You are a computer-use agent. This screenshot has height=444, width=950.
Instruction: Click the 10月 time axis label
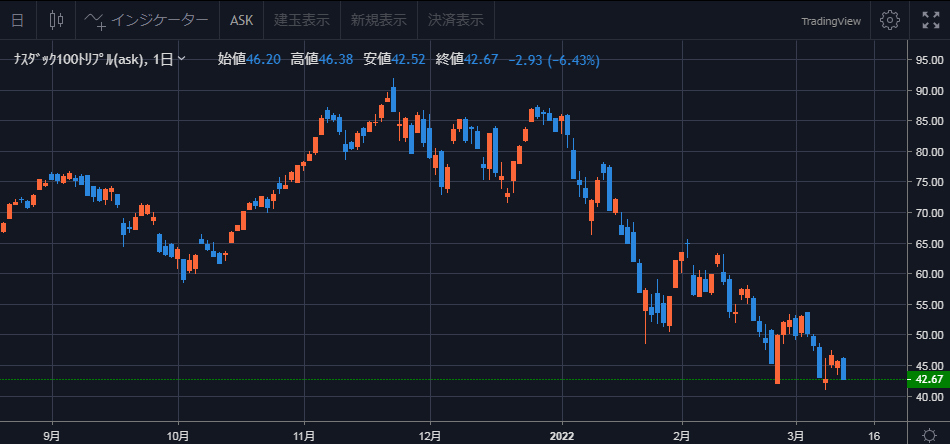(178, 435)
